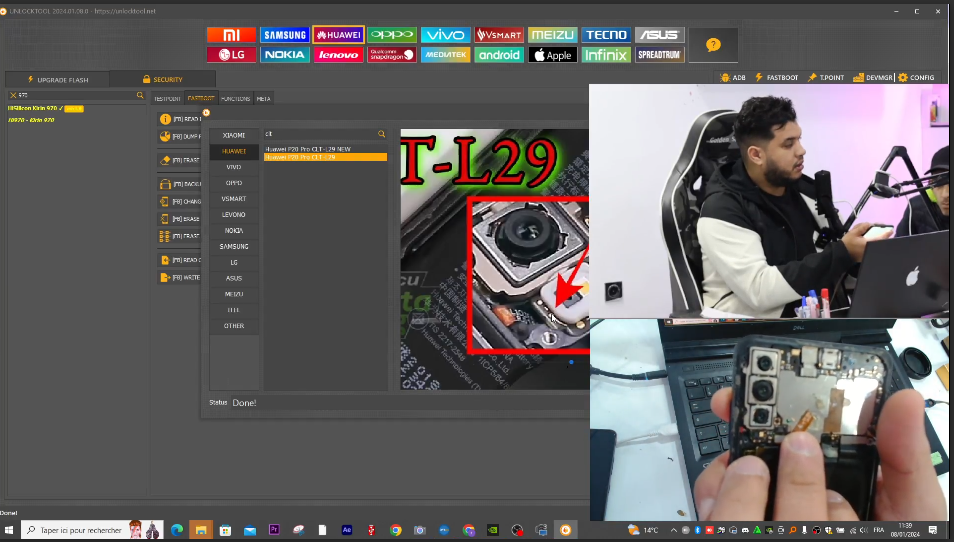Select the Vsmart brand logo
The width and height of the screenshot is (954, 542).
[499, 35]
